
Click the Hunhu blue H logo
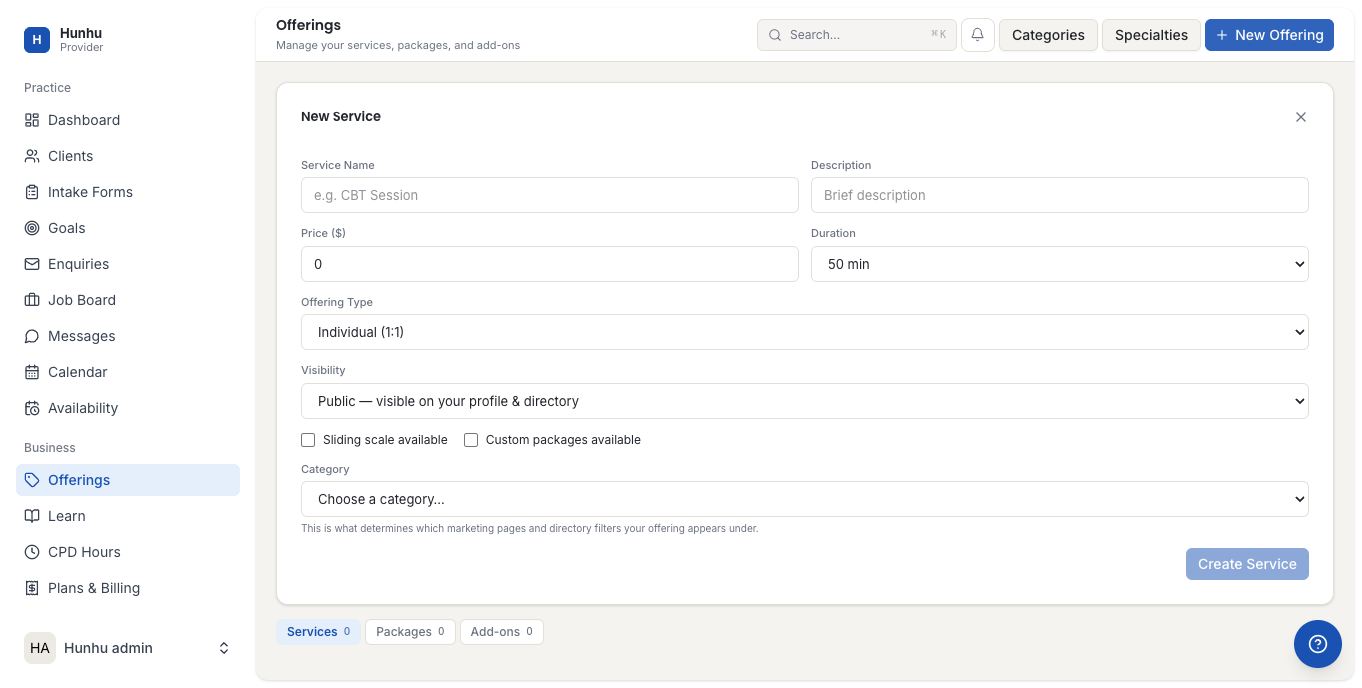click(x=37, y=40)
